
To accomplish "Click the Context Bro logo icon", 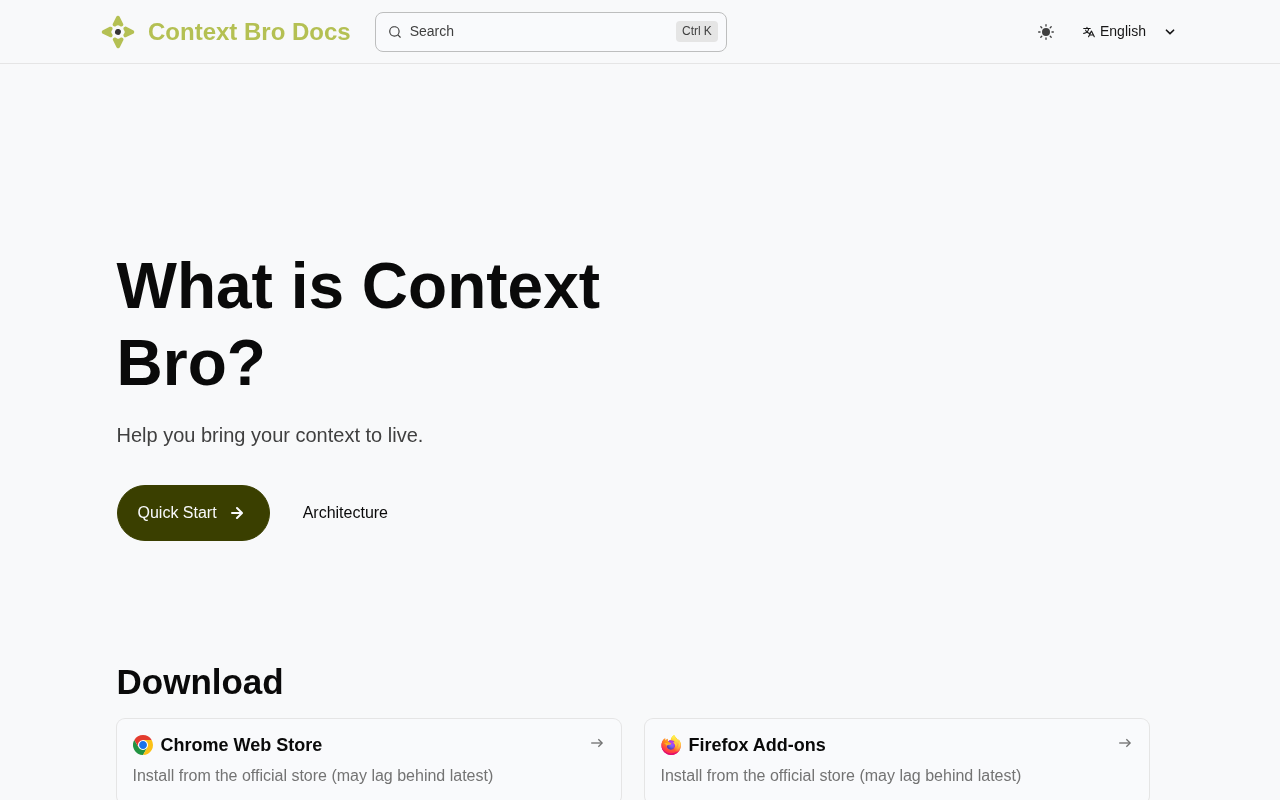I will pyautogui.click(x=118, y=32).
